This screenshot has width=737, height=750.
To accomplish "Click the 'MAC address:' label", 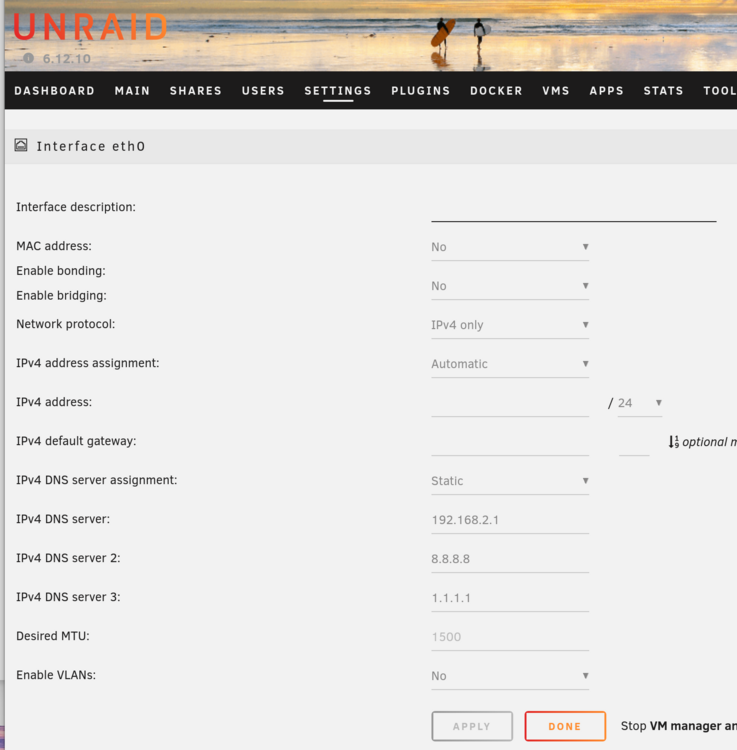I will coord(54,246).
